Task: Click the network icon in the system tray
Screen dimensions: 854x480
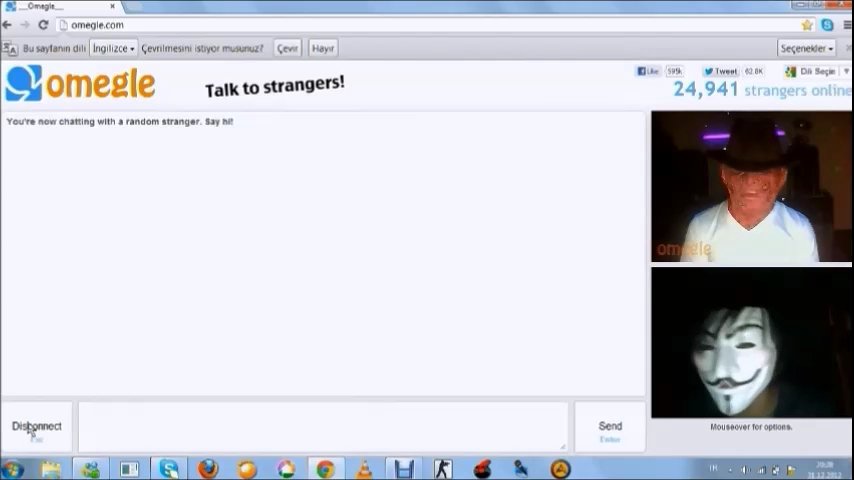Action: (762, 470)
